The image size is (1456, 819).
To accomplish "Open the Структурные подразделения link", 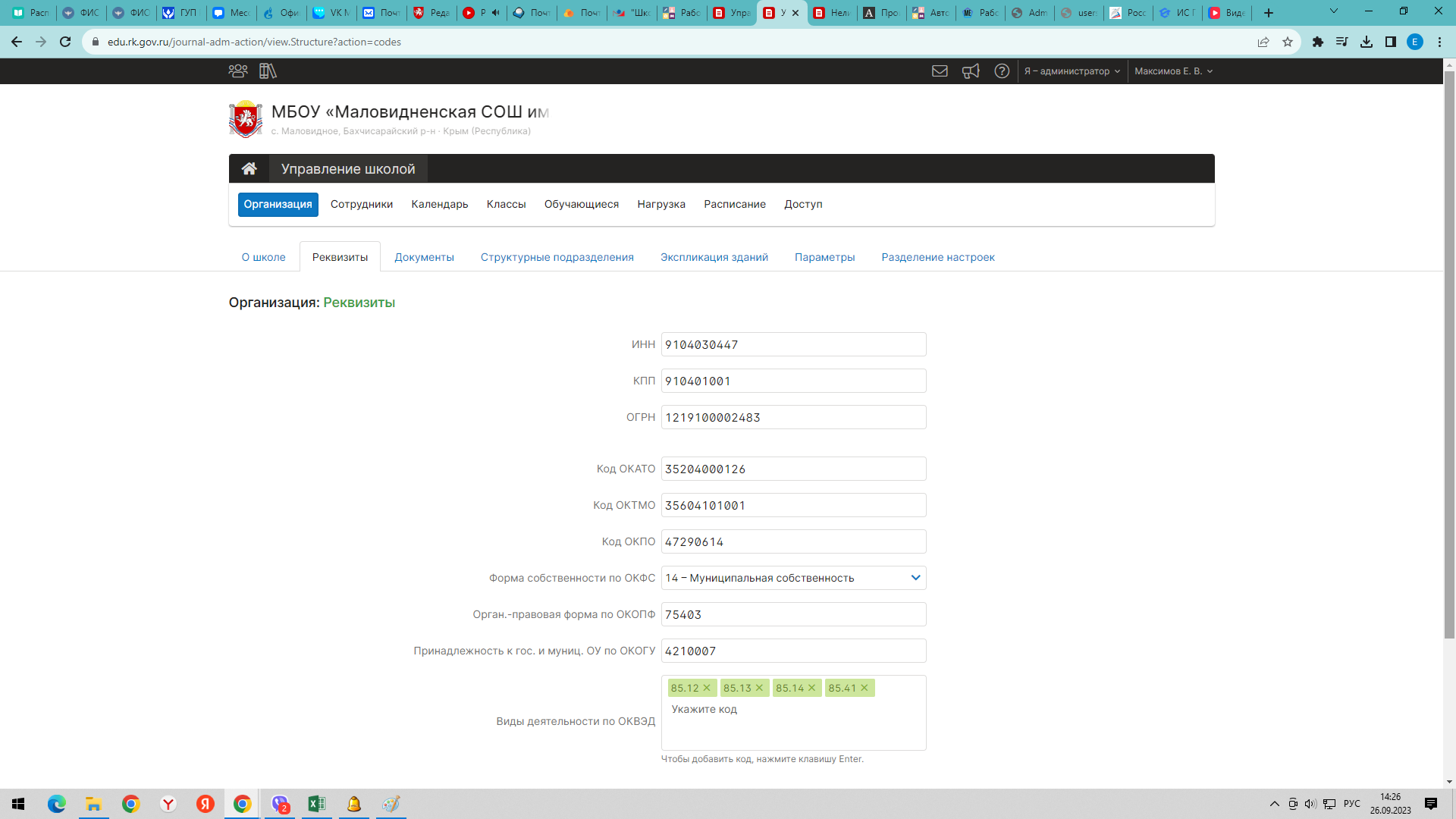I will [x=557, y=257].
